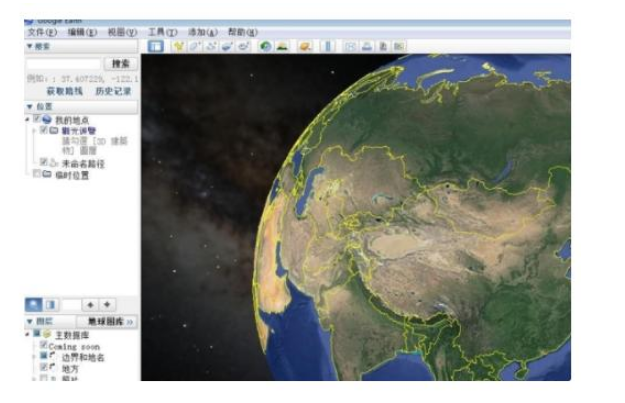625x403 pixels.
Task: Show historical imagery with the clock icon
Action: [x=265, y=46]
